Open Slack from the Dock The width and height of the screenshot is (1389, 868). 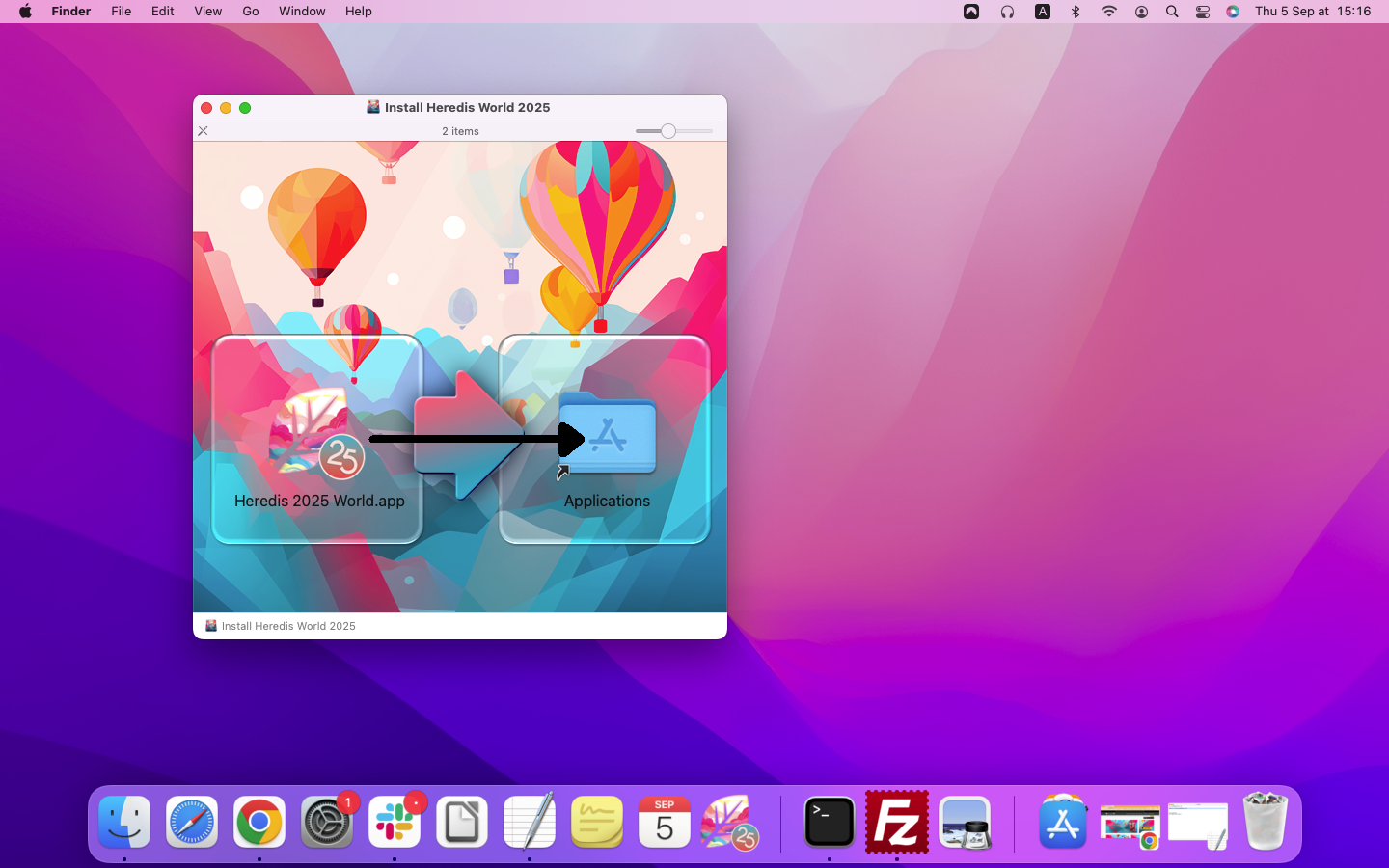[x=395, y=823]
